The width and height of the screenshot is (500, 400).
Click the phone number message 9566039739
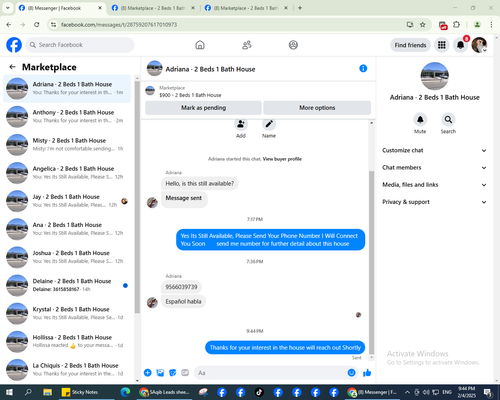[x=181, y=287]
